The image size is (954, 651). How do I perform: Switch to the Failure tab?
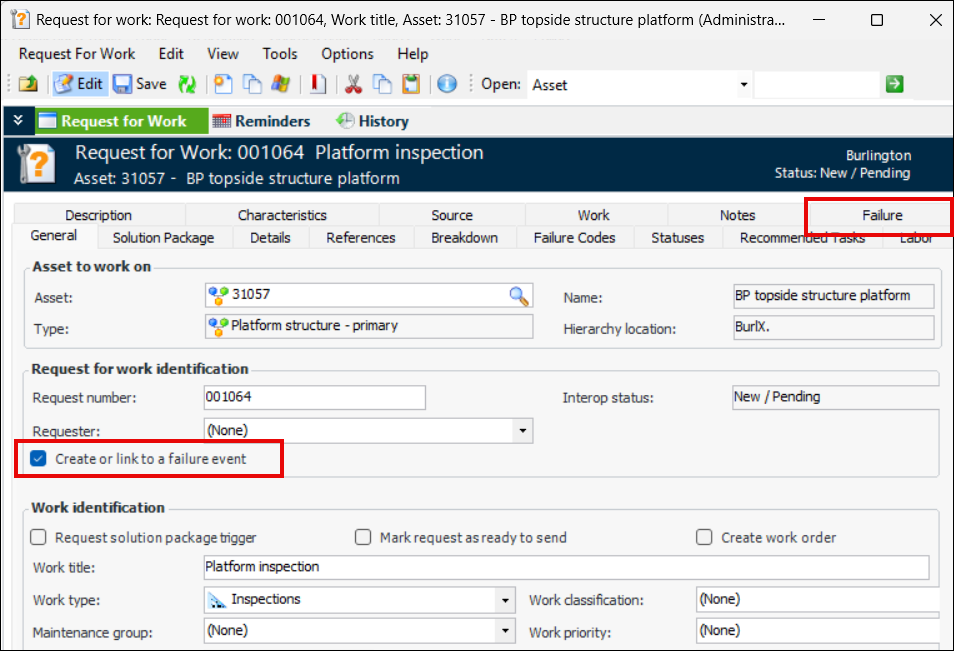coord(882,215)
